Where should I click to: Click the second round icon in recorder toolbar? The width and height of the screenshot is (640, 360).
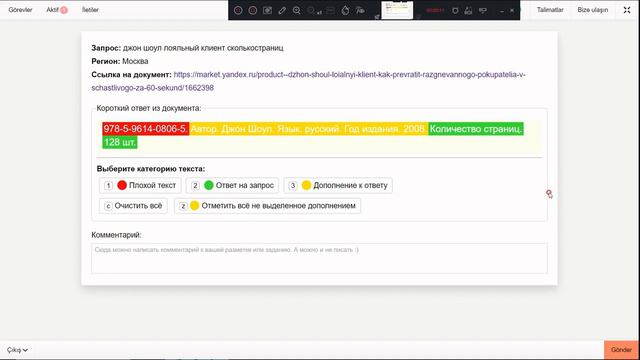pos(253,11)
